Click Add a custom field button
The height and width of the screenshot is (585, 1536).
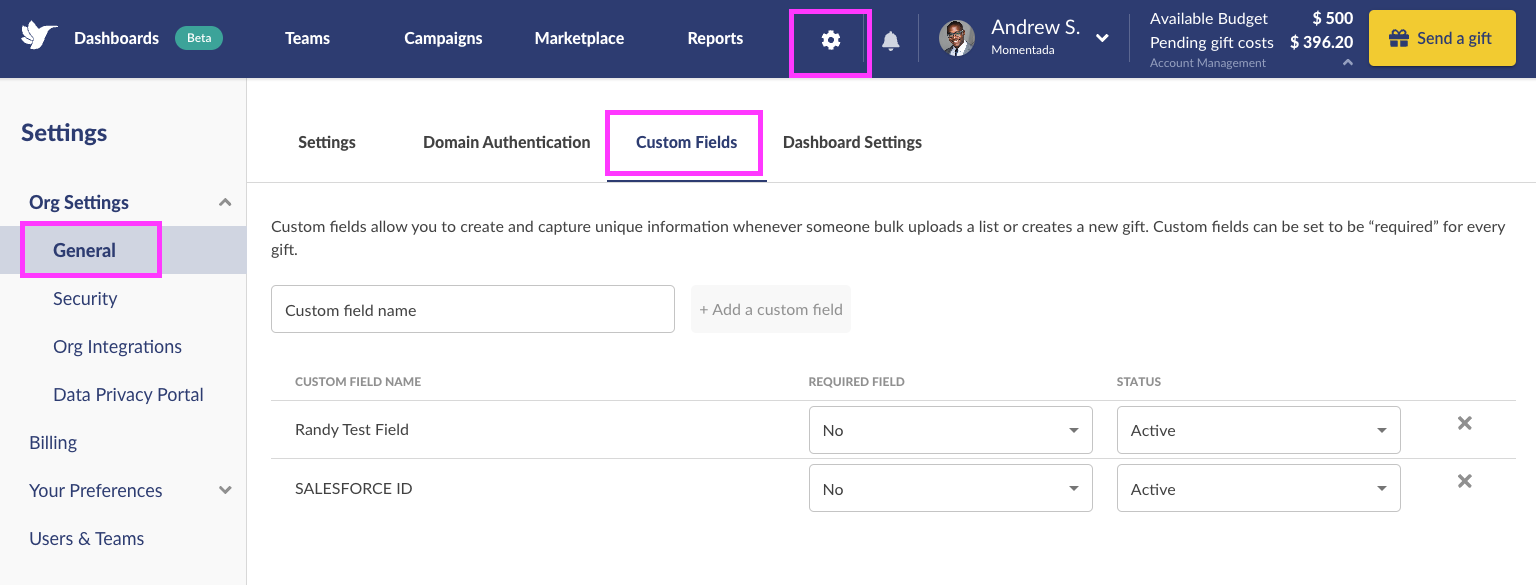pos(771,309)
